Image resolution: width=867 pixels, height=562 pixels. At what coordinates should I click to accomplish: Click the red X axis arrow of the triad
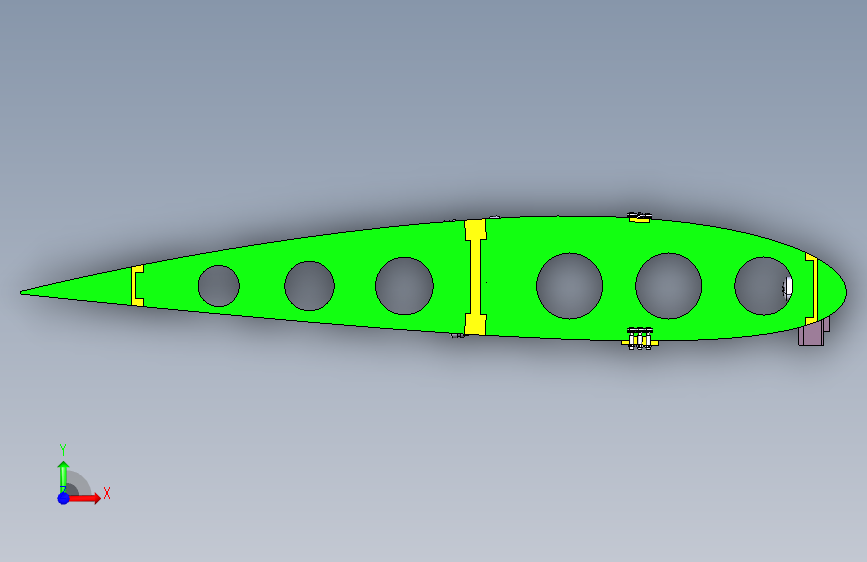(x=84, y=498)
